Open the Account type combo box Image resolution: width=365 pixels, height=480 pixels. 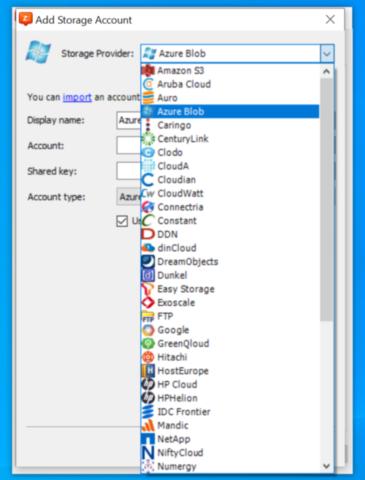point(129,197)
